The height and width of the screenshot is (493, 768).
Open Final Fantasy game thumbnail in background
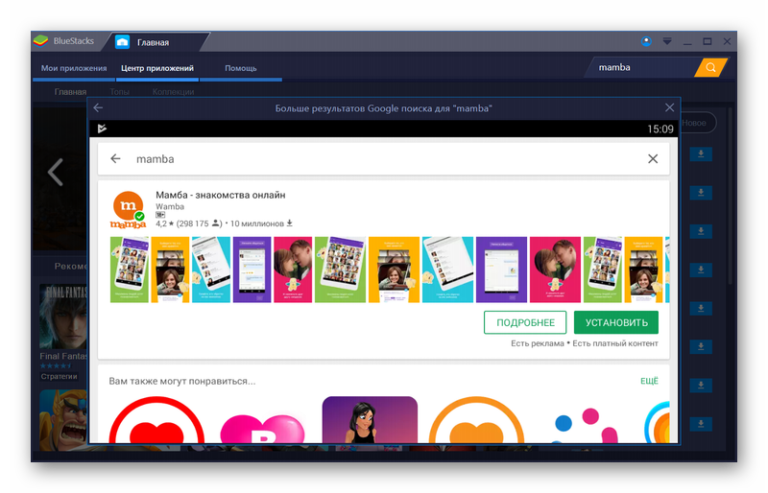(63, 316)
